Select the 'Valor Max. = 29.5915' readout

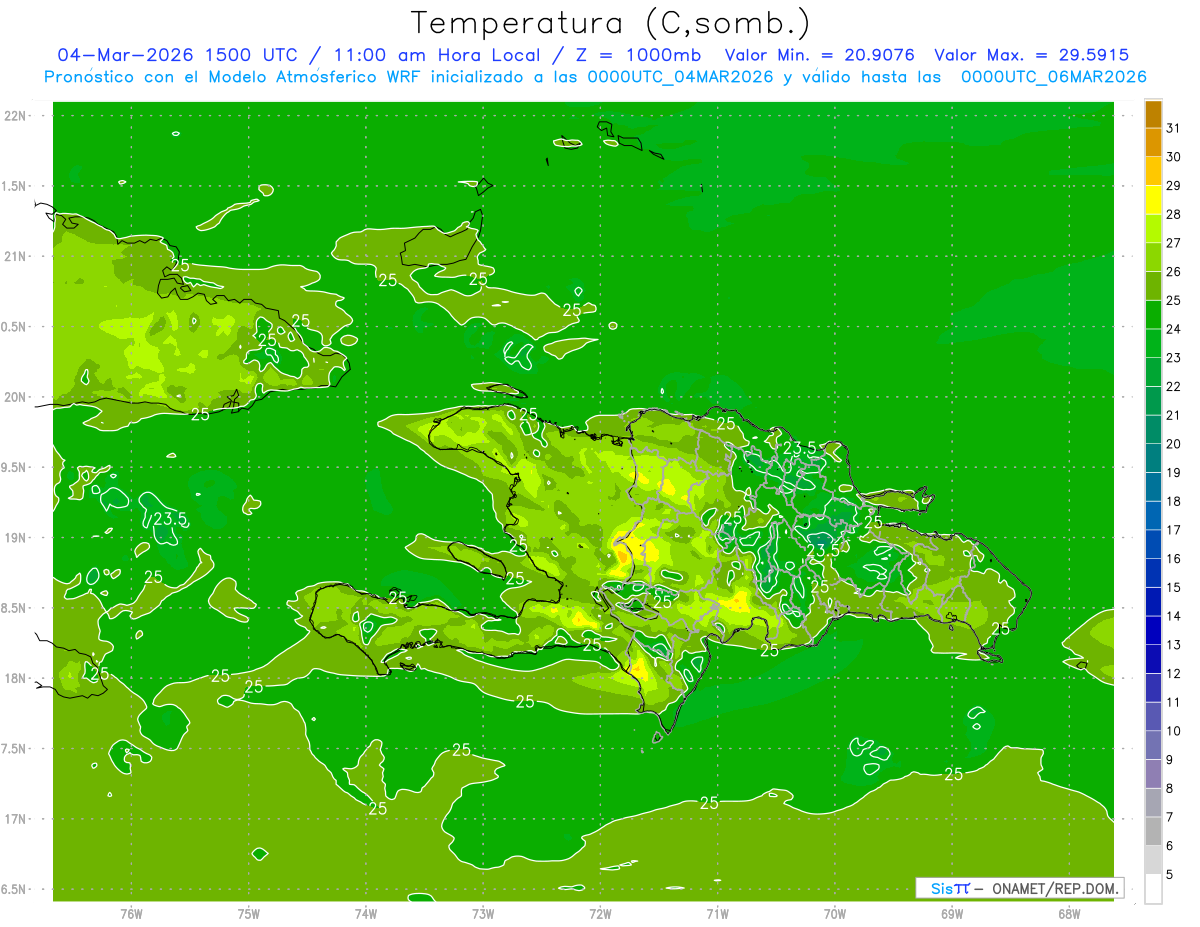click(1032, 55)
